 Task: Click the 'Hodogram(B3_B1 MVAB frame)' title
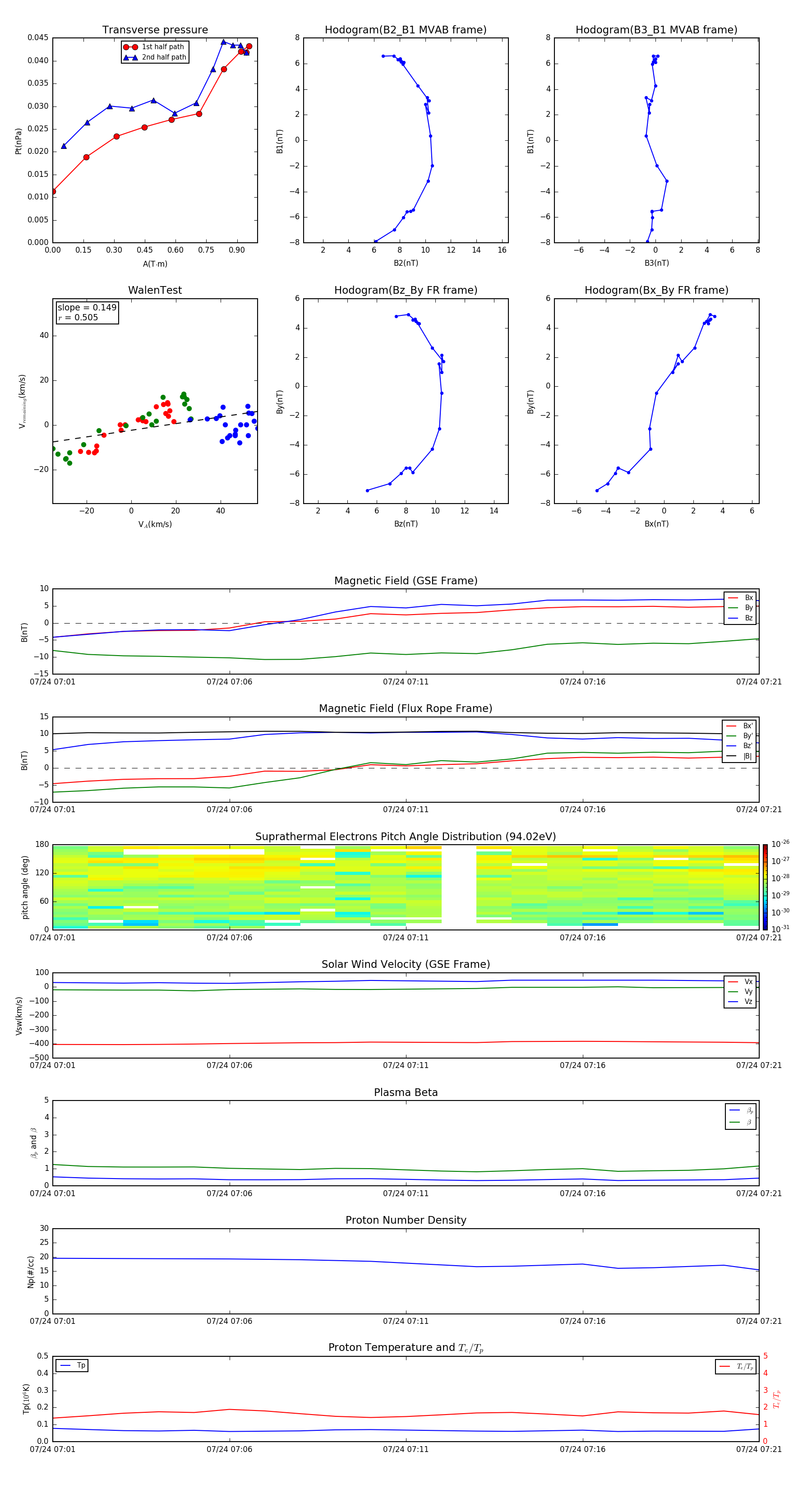pos(656,30)
